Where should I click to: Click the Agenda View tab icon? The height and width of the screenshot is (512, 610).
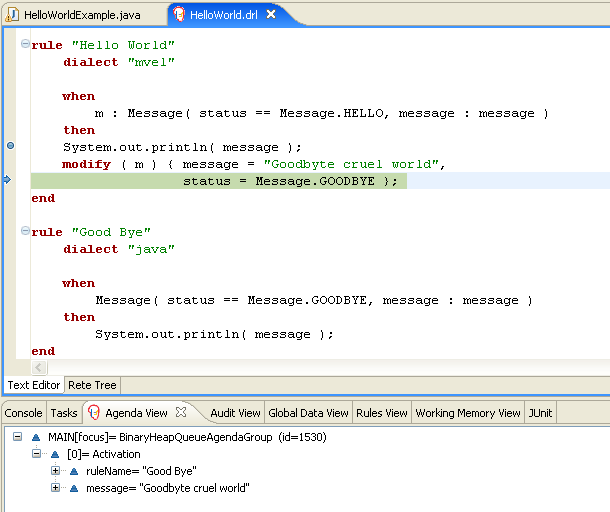pyautogui.click(x=95, y=413)
